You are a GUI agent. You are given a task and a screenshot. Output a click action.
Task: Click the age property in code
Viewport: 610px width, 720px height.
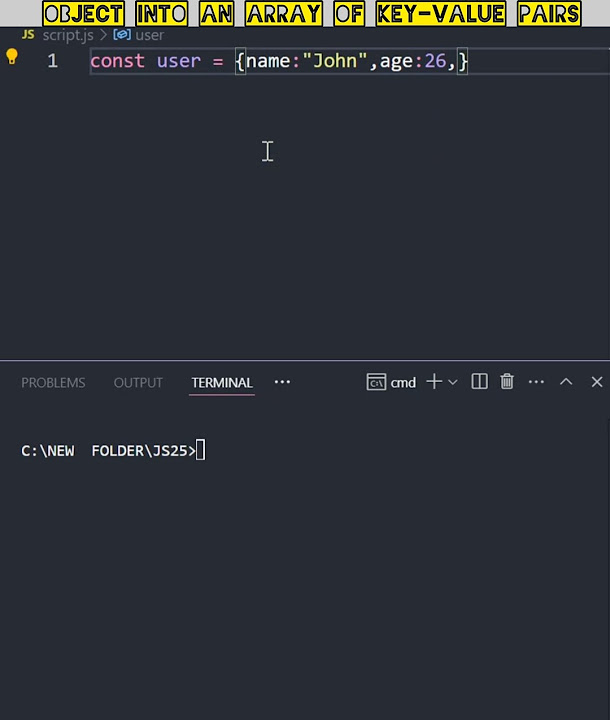396,62
